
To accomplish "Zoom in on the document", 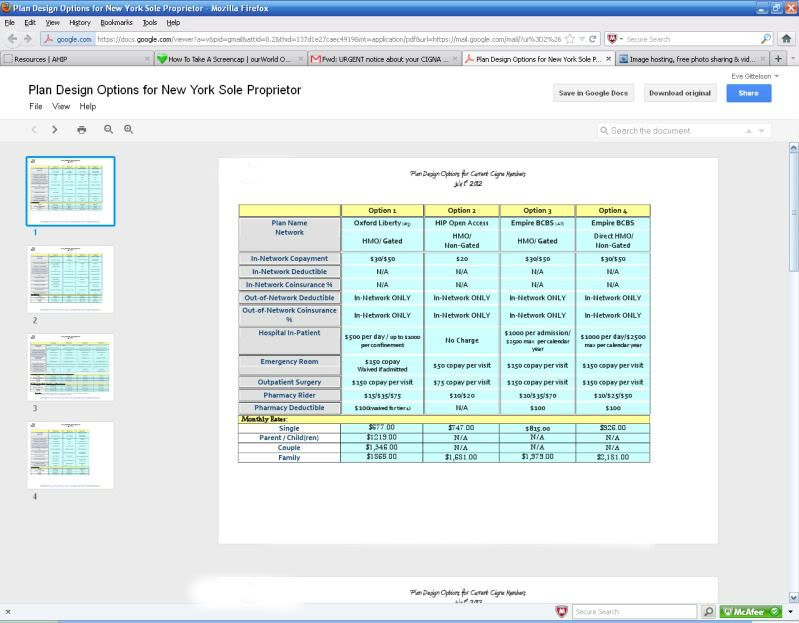I will [x=128, y=129].
